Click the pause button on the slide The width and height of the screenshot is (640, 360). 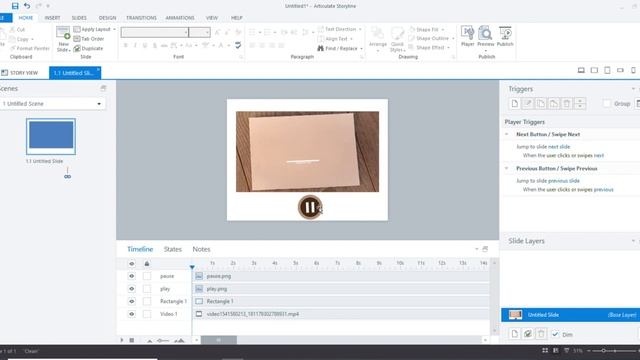pyautogui.click(x=310, y=207)
